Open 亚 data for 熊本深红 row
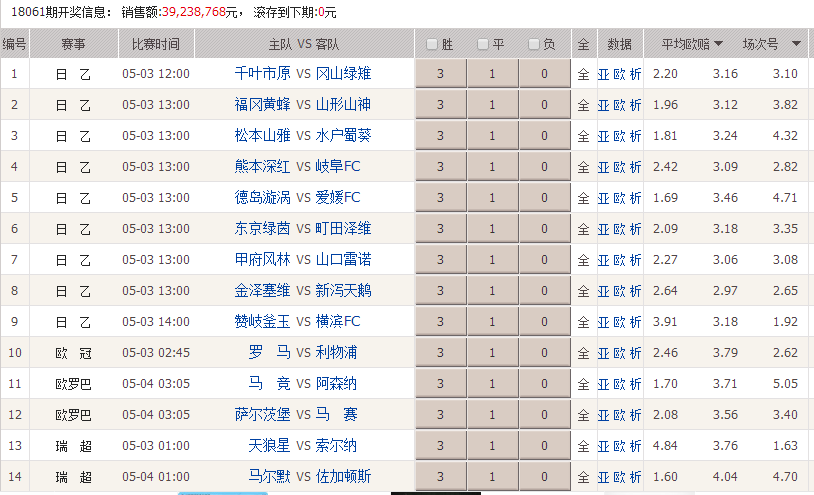Viewport: 814px width, 495px height. 603,167
